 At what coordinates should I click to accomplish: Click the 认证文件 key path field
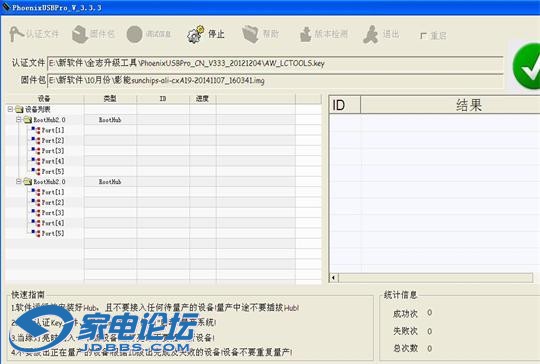coord(275,63)
